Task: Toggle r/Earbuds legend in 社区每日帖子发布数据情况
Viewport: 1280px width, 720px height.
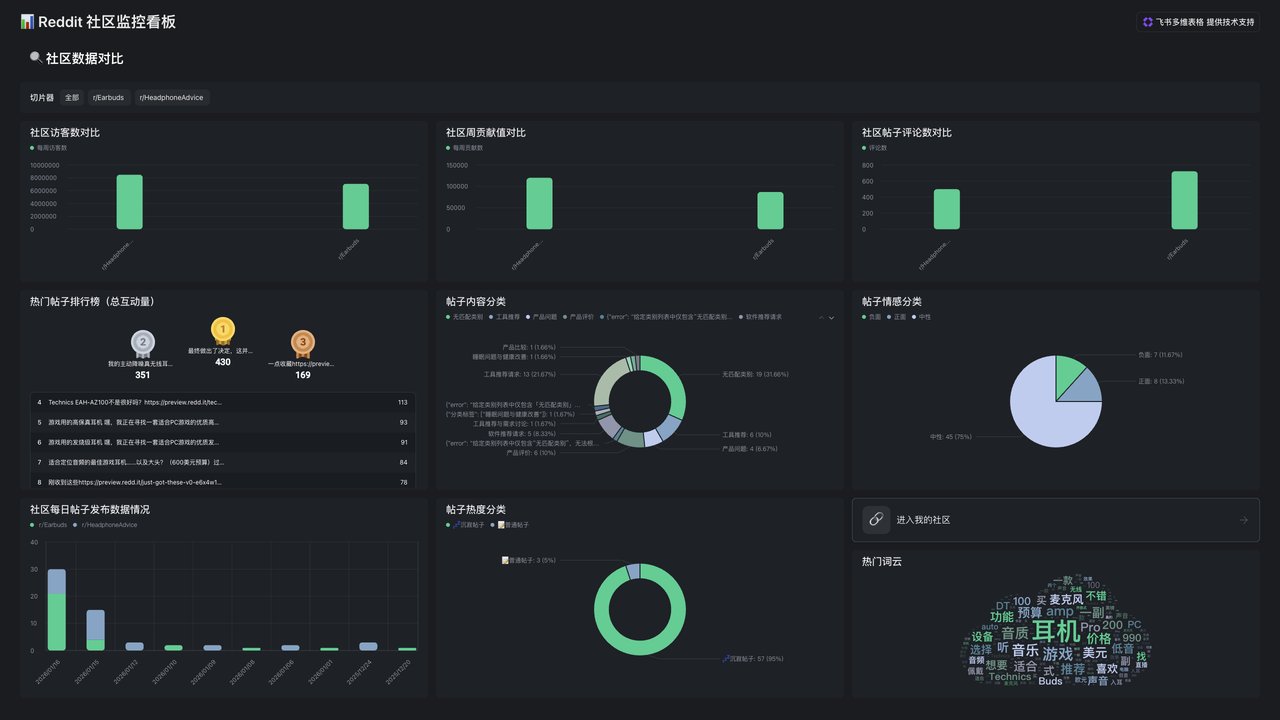Action: pos(49,525)
